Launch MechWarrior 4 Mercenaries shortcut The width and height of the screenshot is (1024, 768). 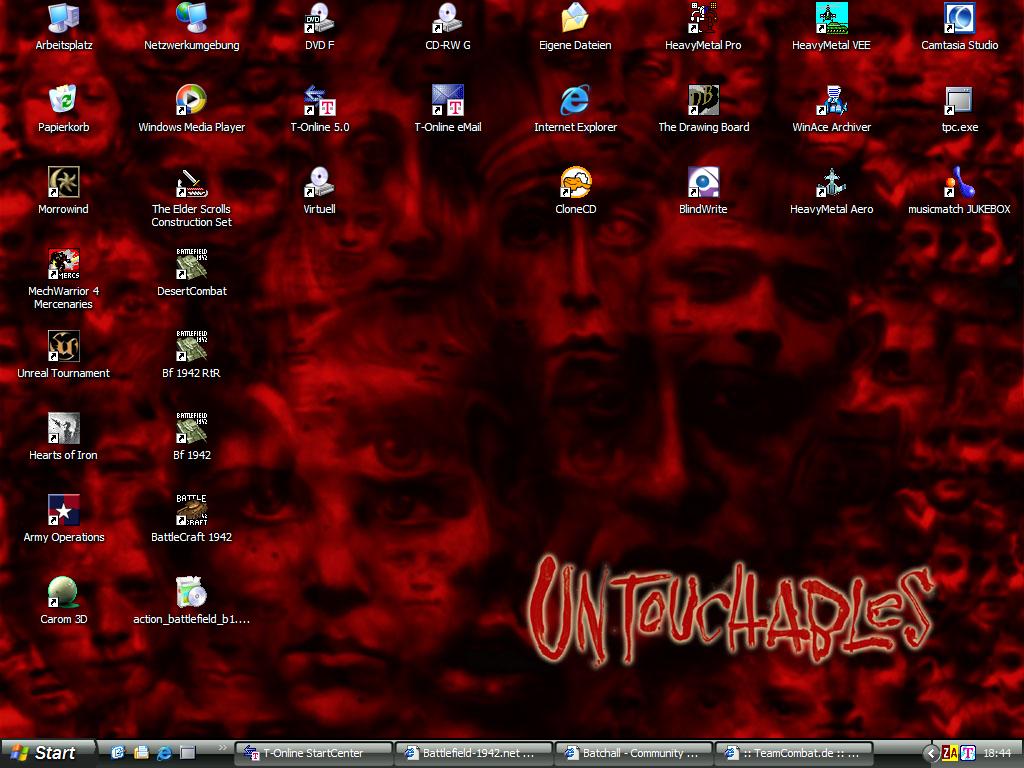pyautogui.click(x=63, y=279)
